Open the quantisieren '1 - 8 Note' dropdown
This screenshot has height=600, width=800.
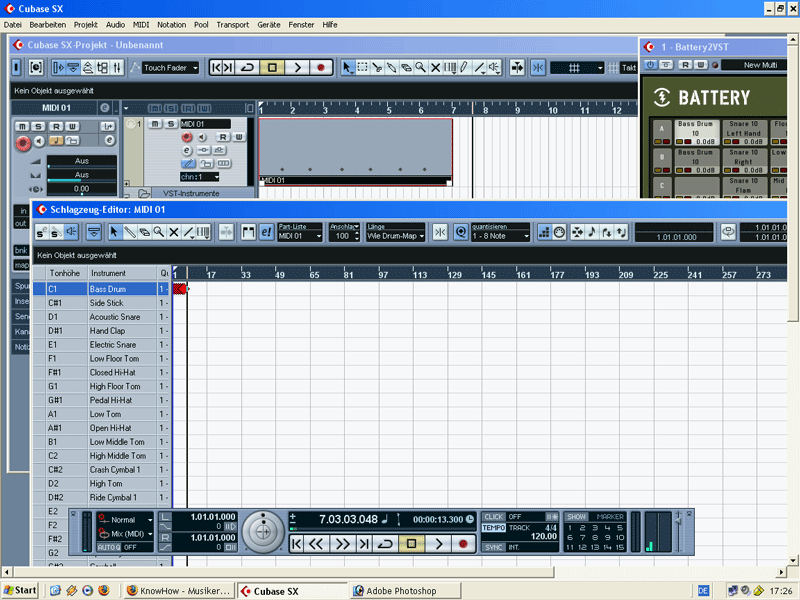click(501, 236)
